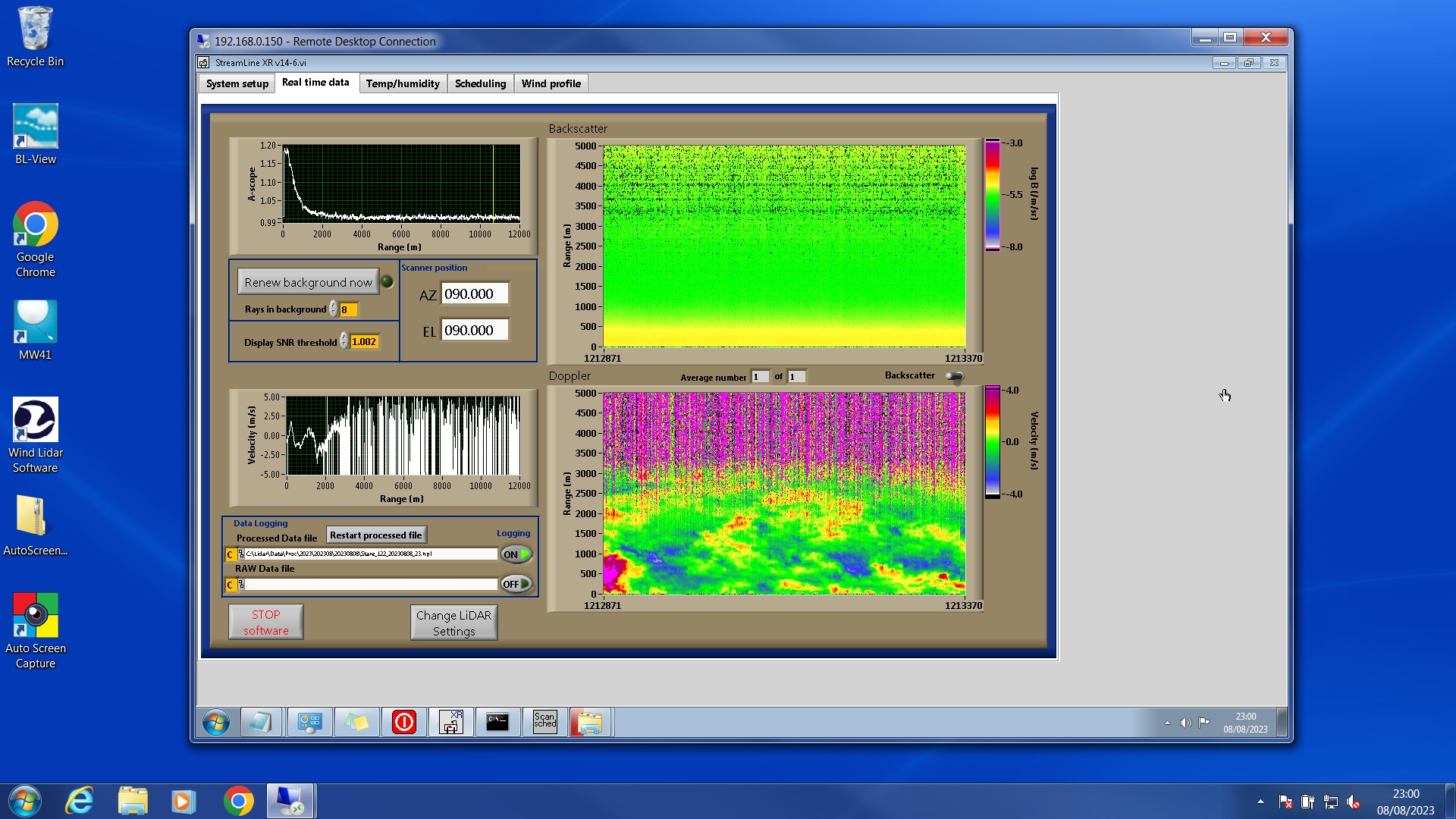The width and height of the screenshot is (1456, 819).
Task: Click the Display SNR threshold stepper arrows
Action: (x=344, y=341)
